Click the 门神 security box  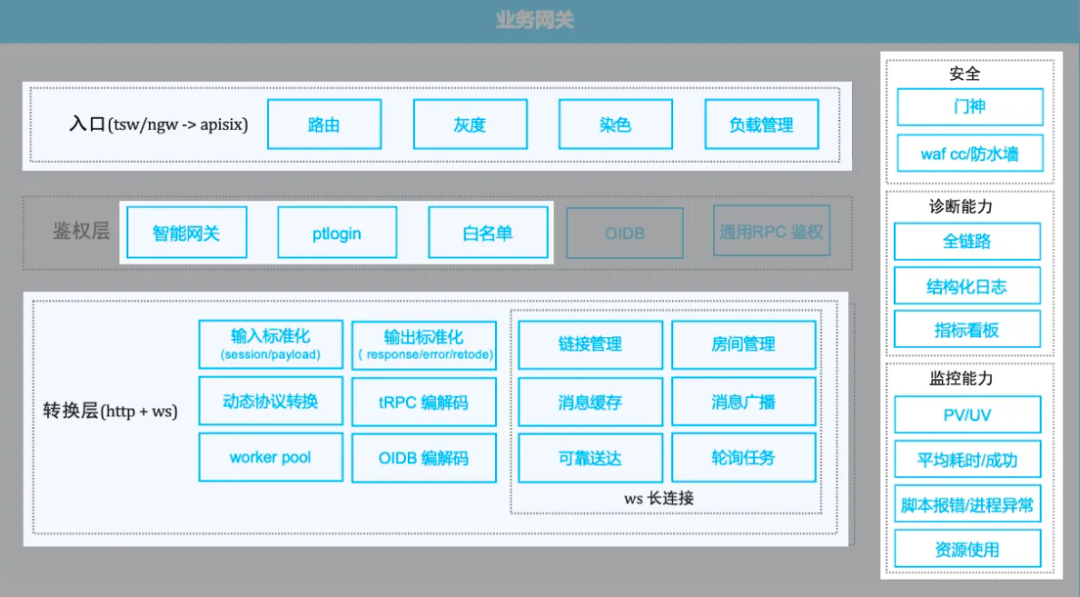point(970,107)
